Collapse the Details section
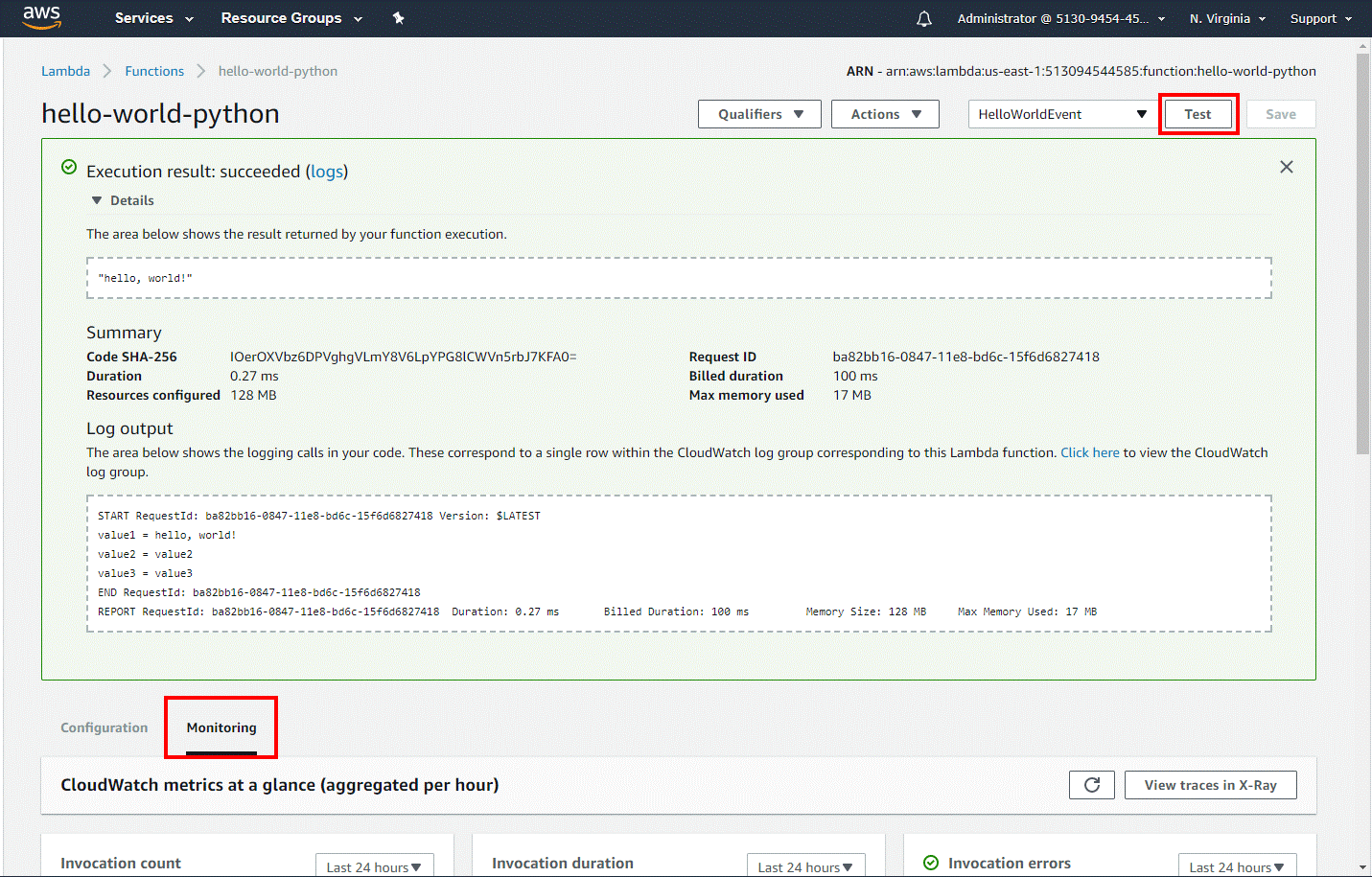 123,200
